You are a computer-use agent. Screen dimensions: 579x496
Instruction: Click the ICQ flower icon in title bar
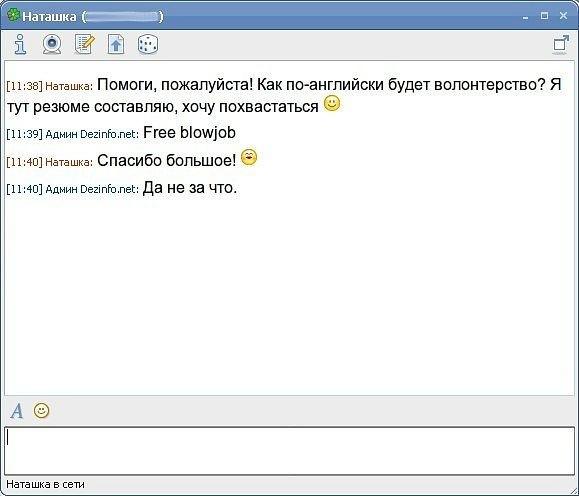tap(13, 15)
